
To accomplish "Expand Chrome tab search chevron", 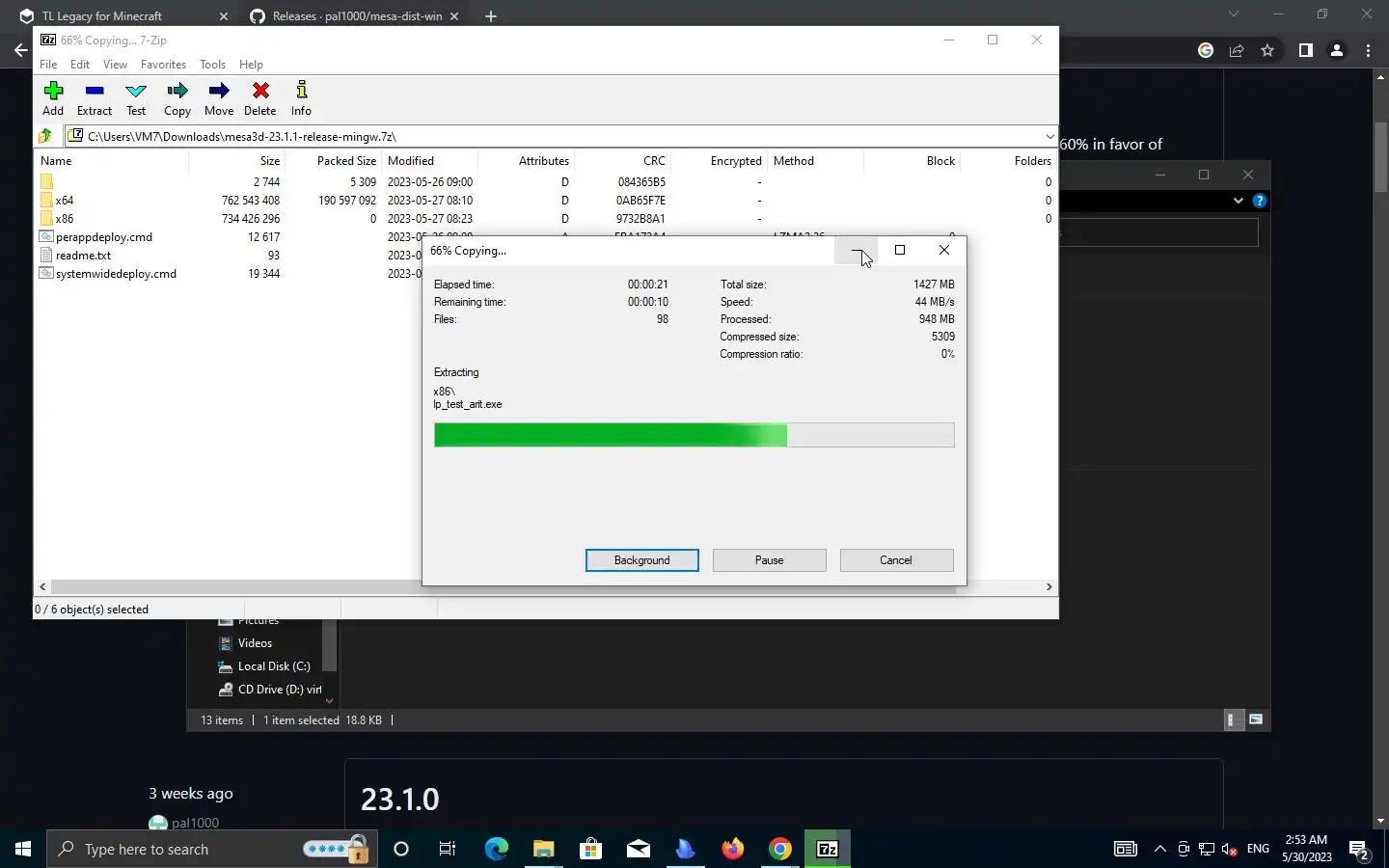I will [1233, 14].
